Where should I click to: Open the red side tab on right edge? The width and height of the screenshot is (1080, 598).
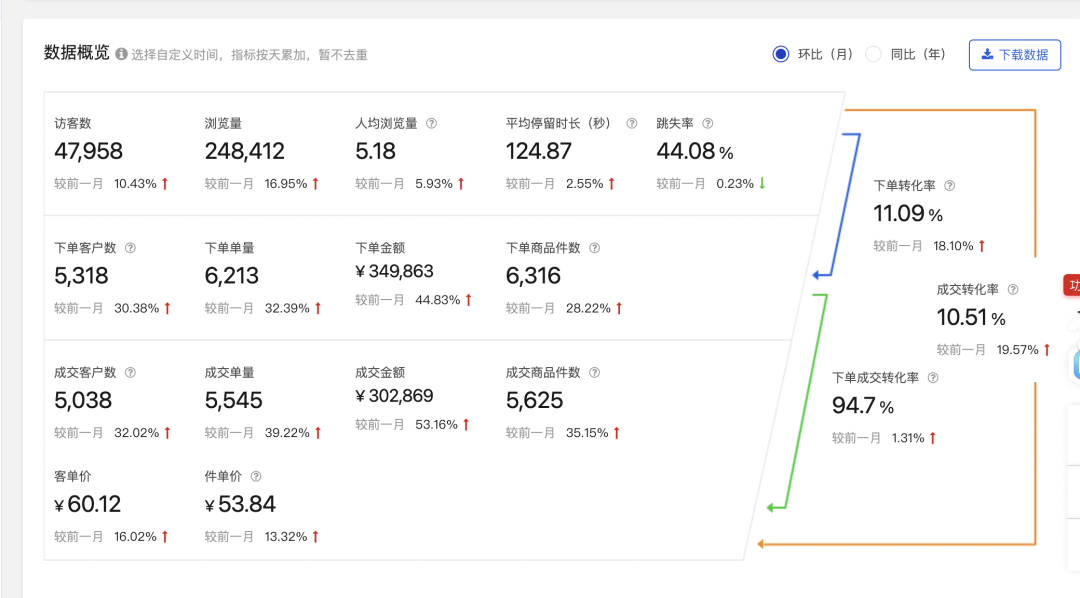point(1072,285)
